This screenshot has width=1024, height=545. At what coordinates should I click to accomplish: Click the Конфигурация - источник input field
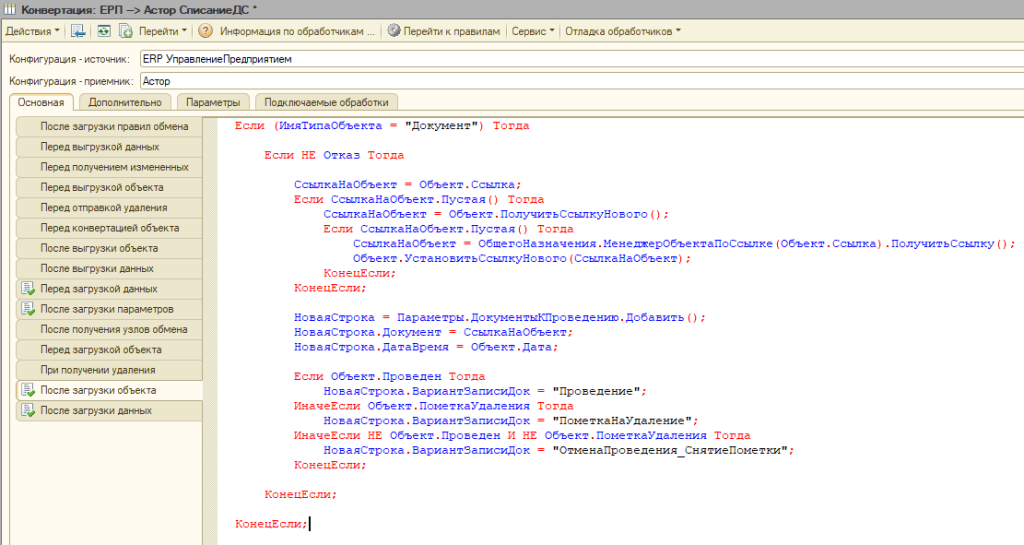coord(580,59)
